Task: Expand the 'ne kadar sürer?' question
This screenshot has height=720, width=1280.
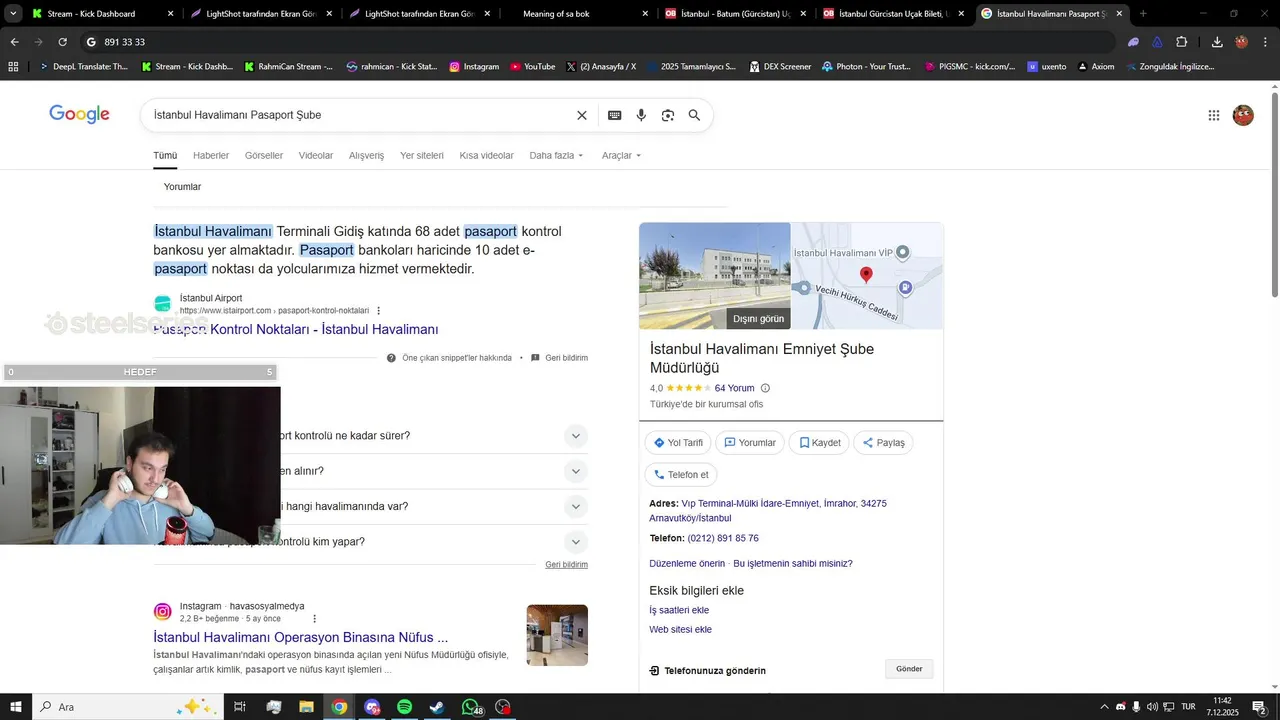Action: click(x=575, y=436)
